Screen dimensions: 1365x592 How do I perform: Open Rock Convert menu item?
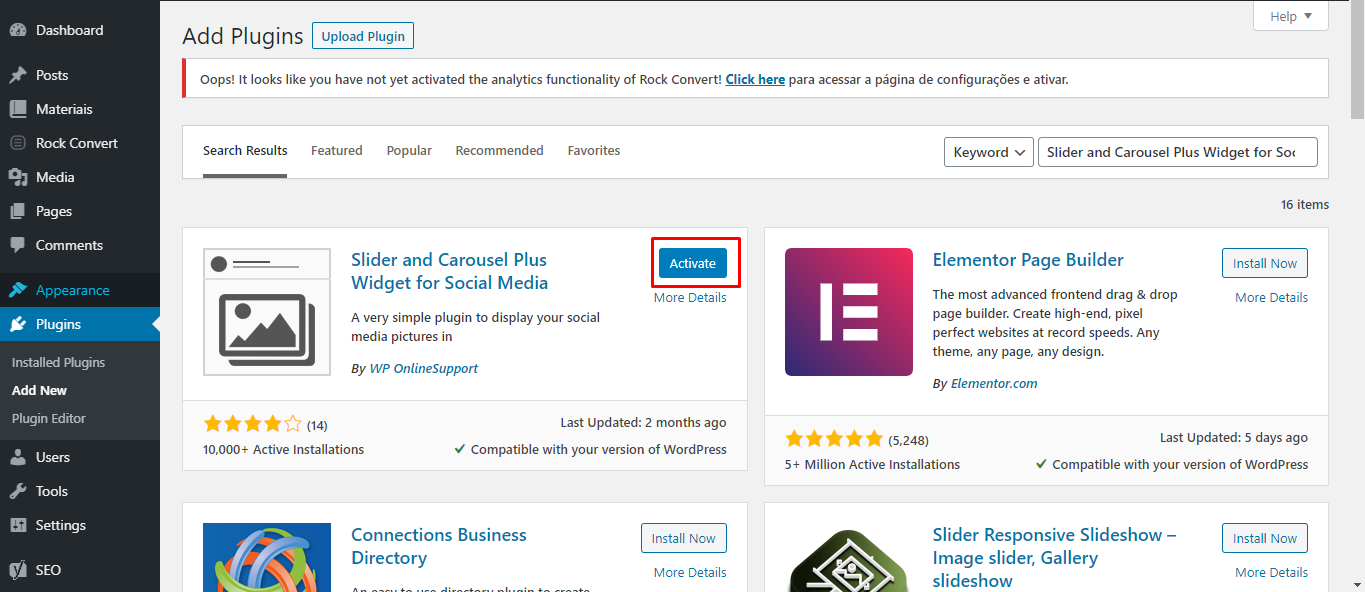point(80,143)
